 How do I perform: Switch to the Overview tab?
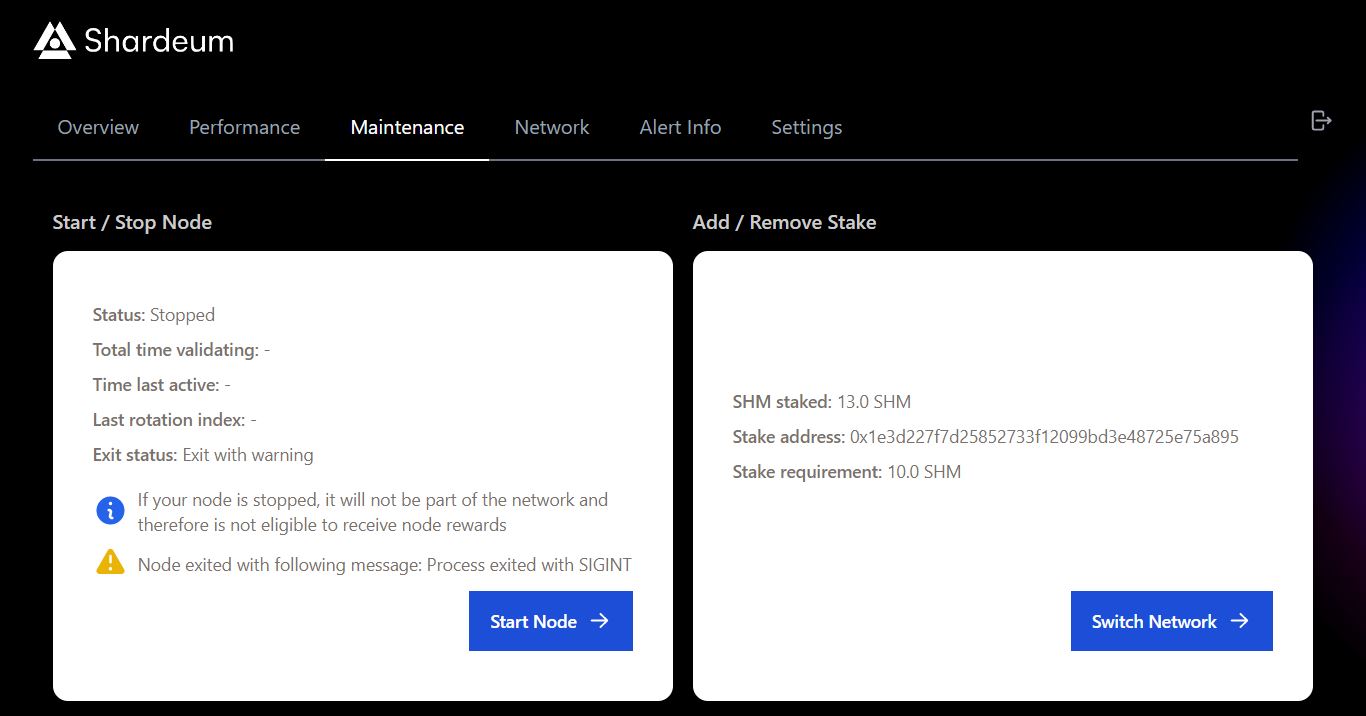pos(97,127)
